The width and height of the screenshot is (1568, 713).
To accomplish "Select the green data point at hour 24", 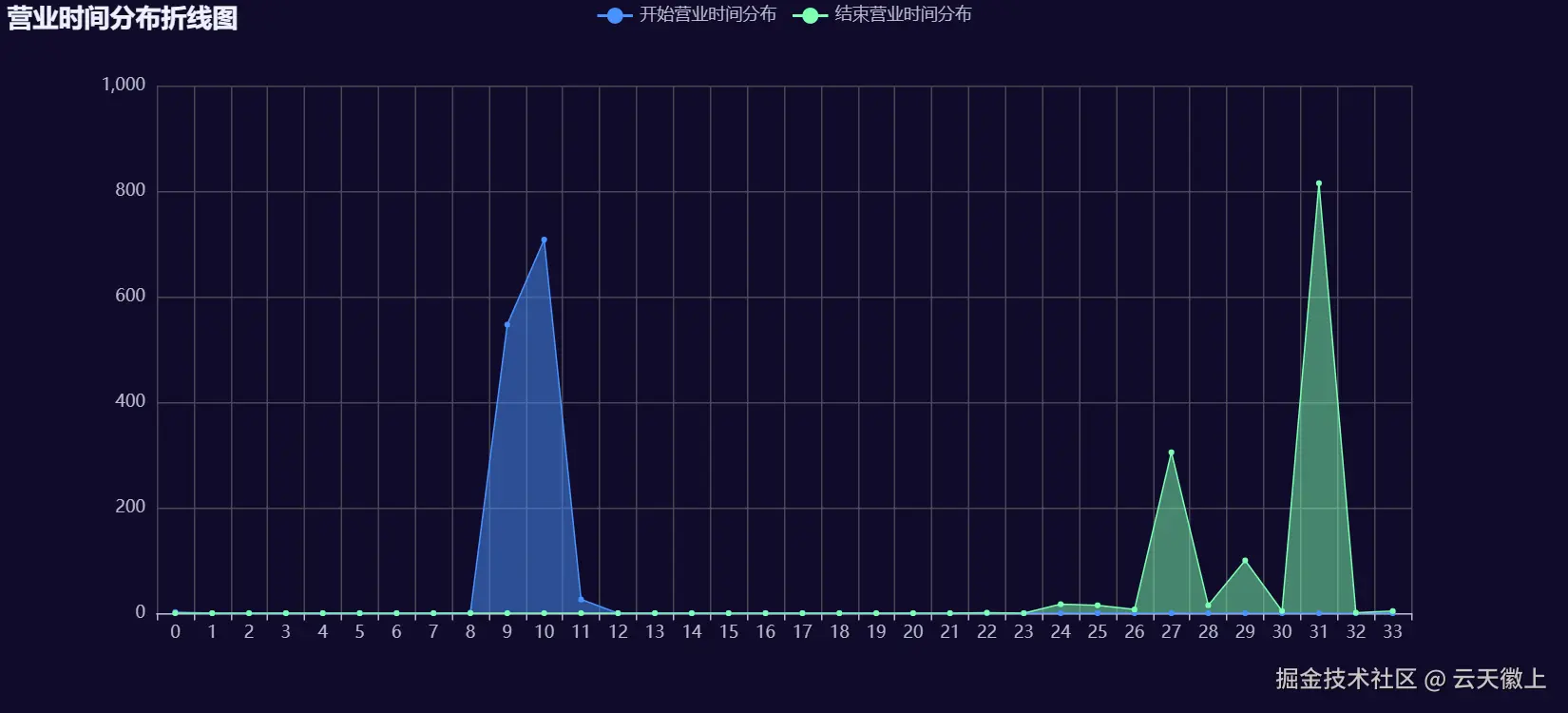I will [x=1061, y=605].
